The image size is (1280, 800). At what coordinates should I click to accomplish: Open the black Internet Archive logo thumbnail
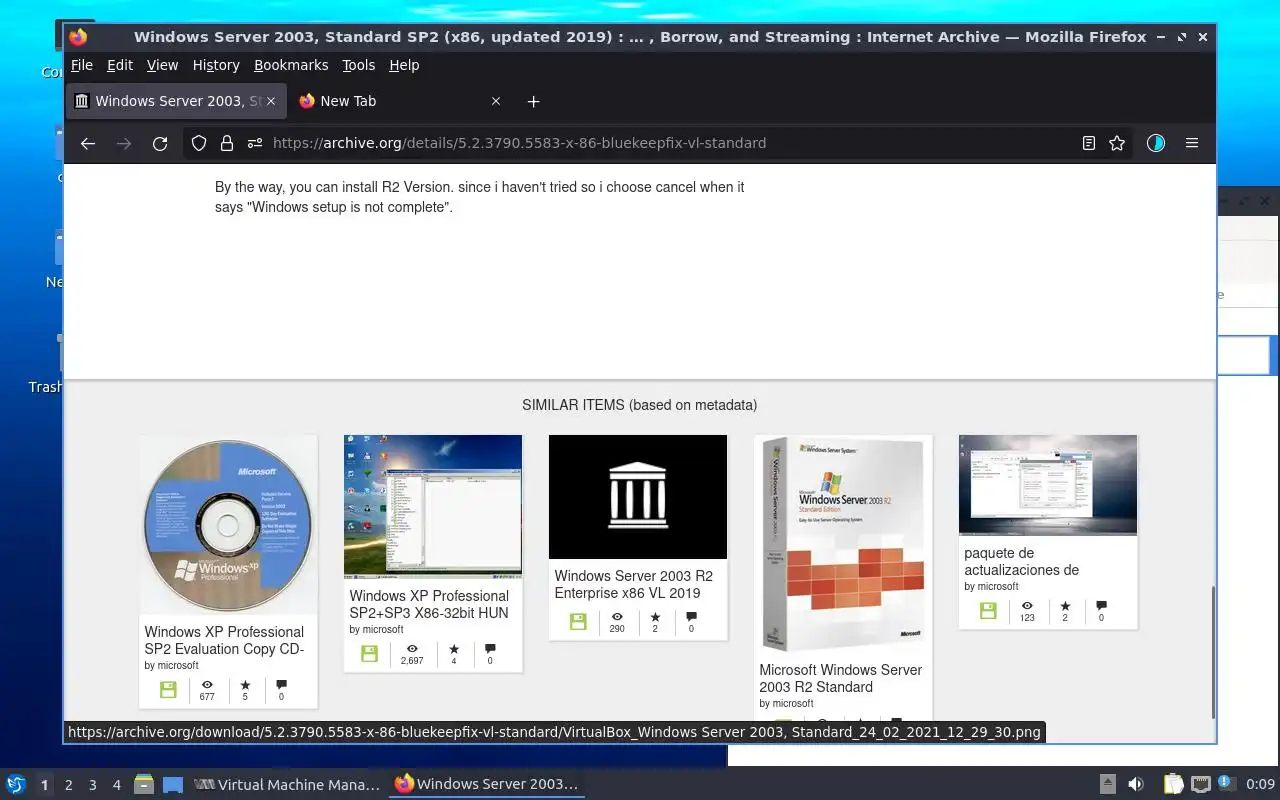(x=638, y=497)
